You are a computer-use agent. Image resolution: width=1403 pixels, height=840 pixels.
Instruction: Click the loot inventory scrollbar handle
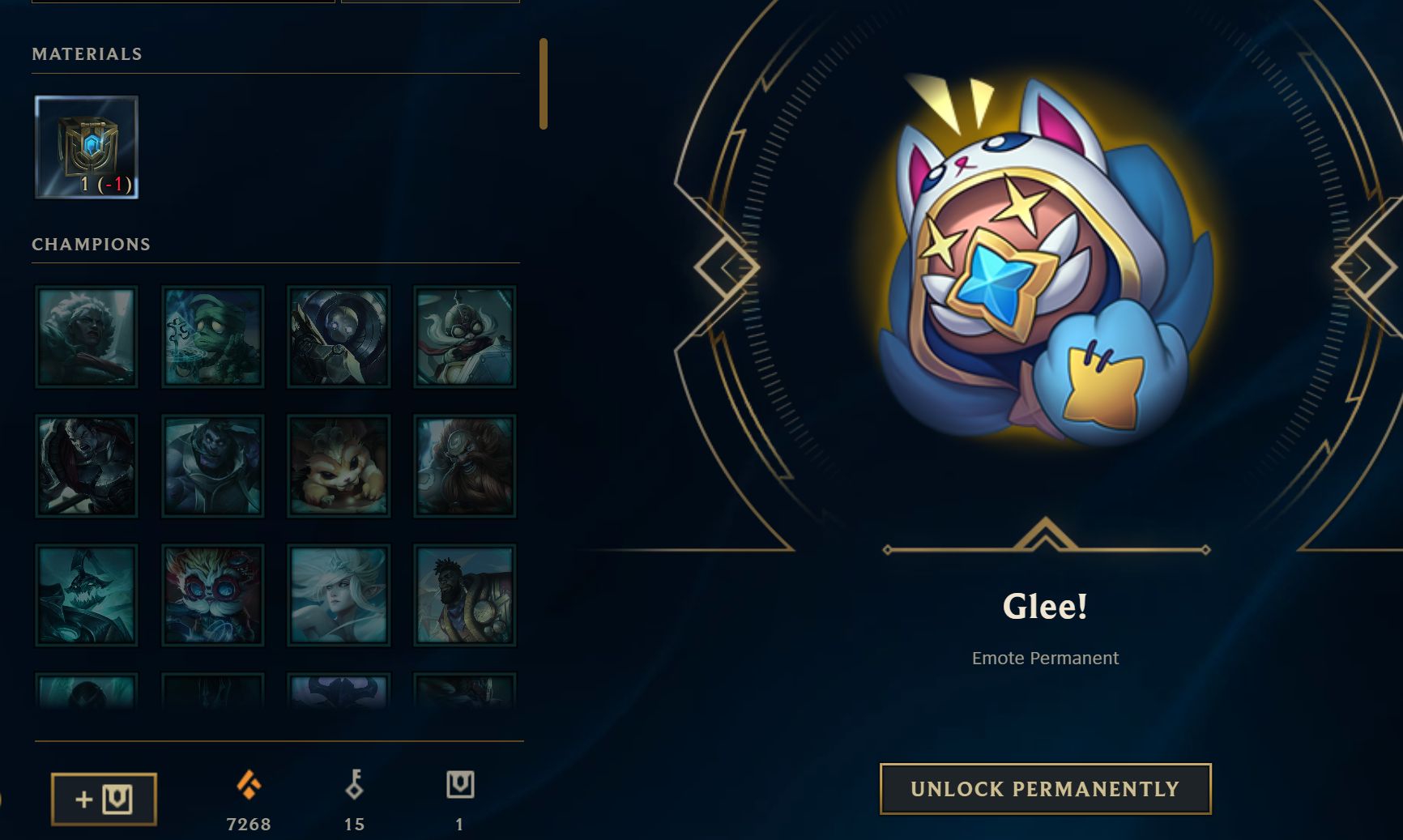[x=544, y=83]
